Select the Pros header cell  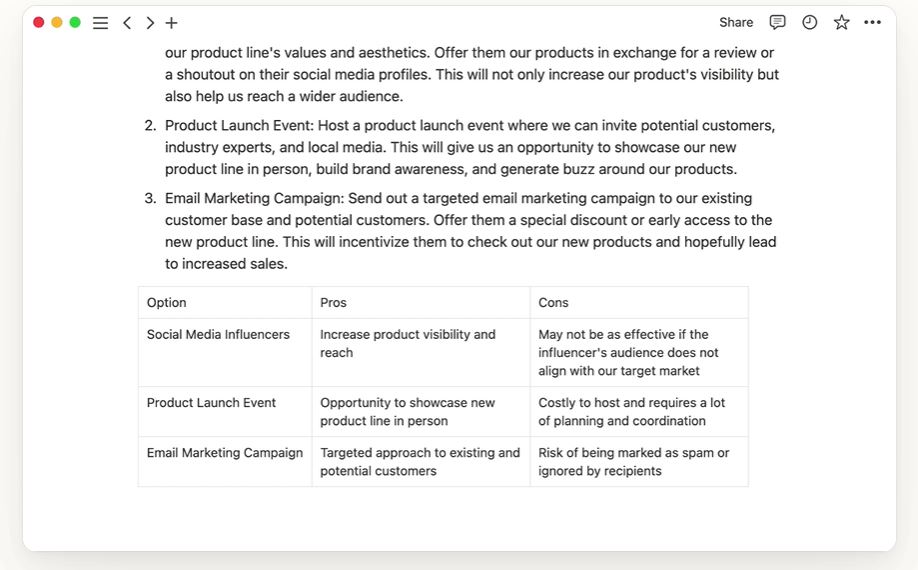tap(421, 303)
